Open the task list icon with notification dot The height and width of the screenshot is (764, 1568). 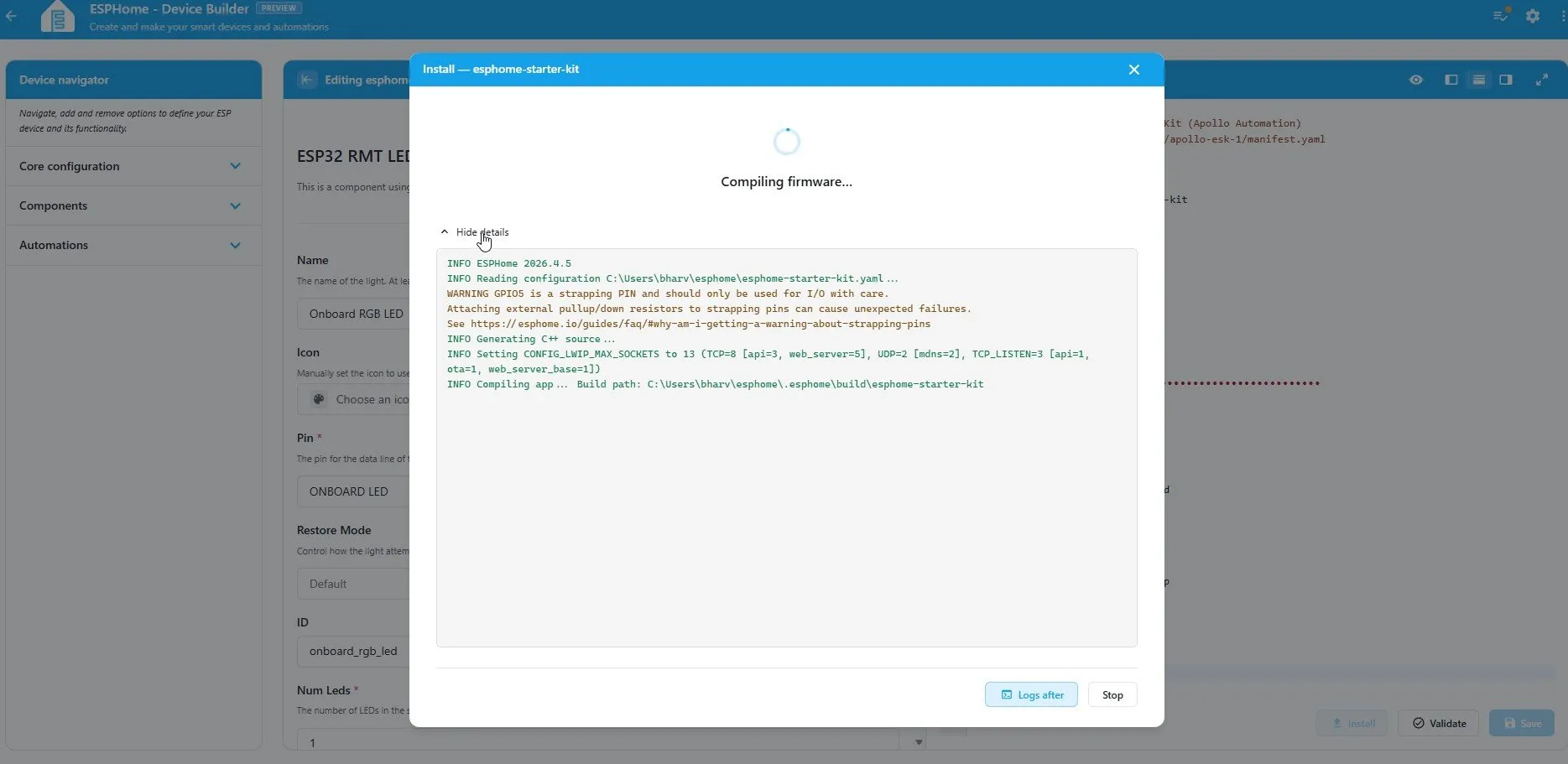1501,15
